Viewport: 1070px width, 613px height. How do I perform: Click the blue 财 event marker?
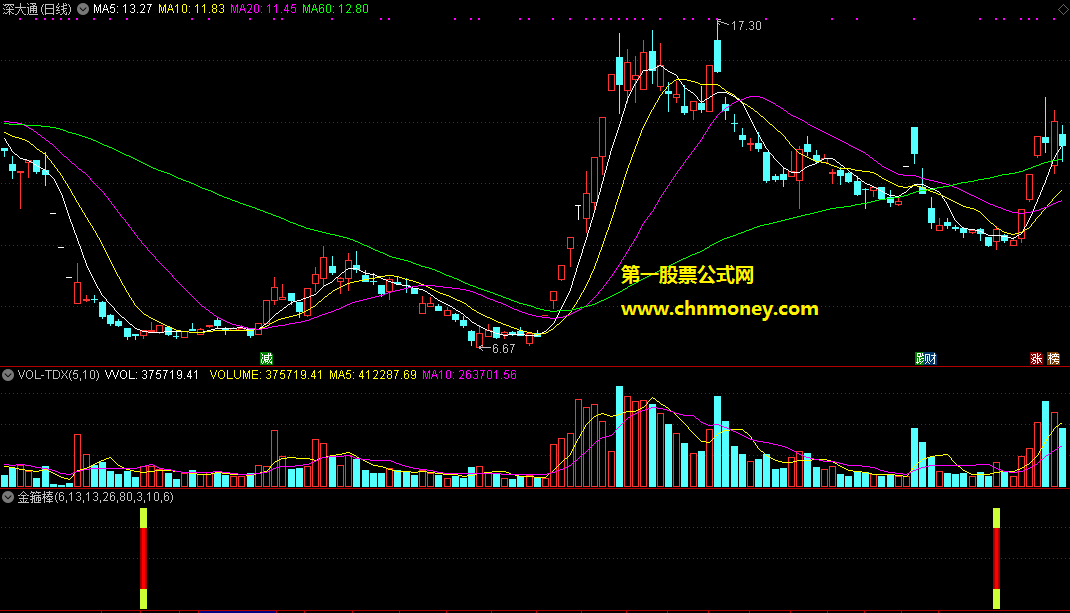click(931, 358)
